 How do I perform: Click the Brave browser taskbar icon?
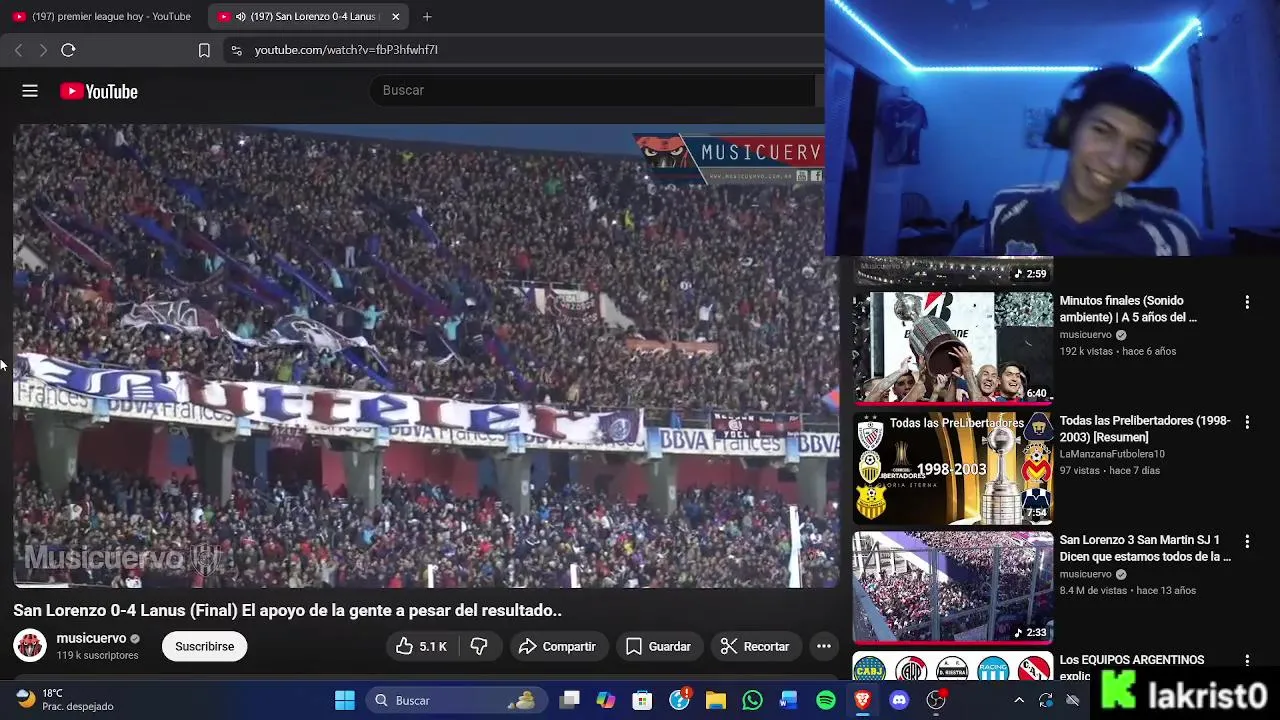click(x=862, y=700)
